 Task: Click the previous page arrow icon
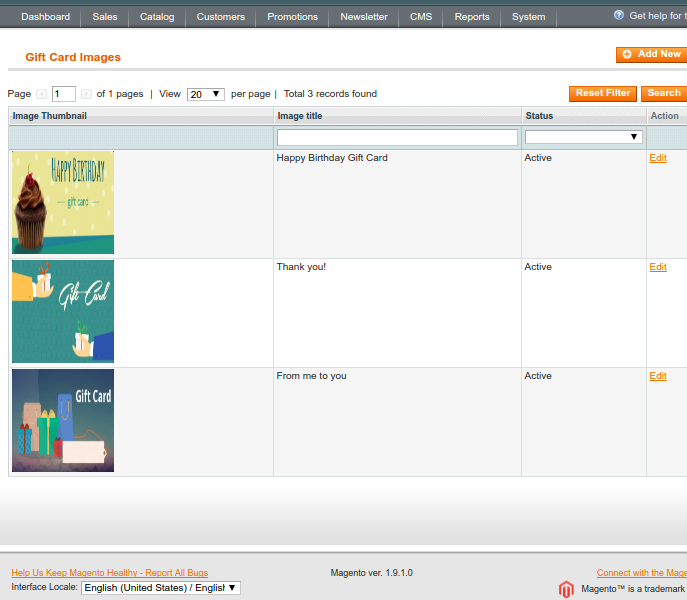[42, 94]
